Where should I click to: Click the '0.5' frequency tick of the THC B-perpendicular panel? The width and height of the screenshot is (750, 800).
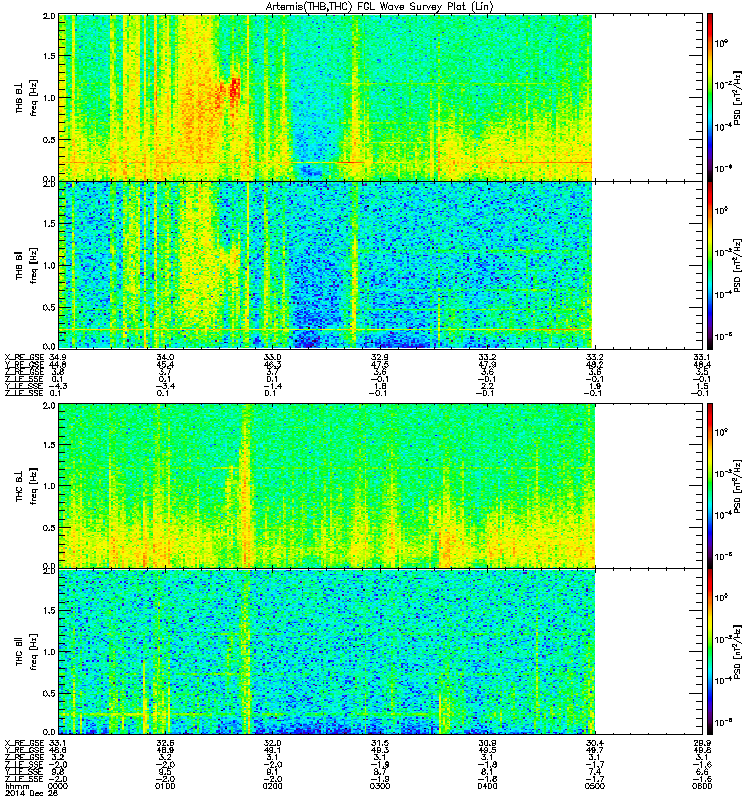[x=49, y=528]
